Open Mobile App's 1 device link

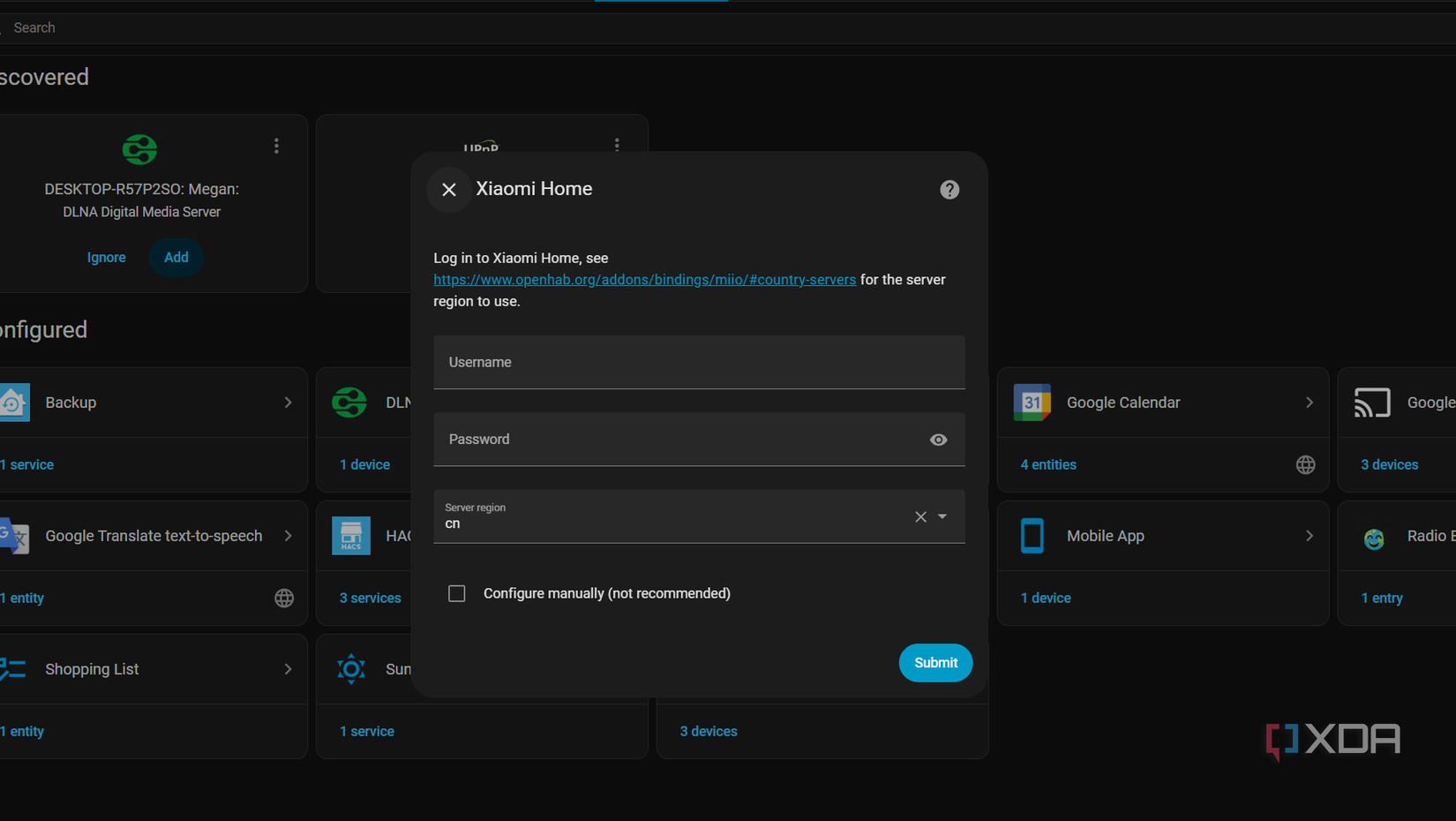(1046, 598)
